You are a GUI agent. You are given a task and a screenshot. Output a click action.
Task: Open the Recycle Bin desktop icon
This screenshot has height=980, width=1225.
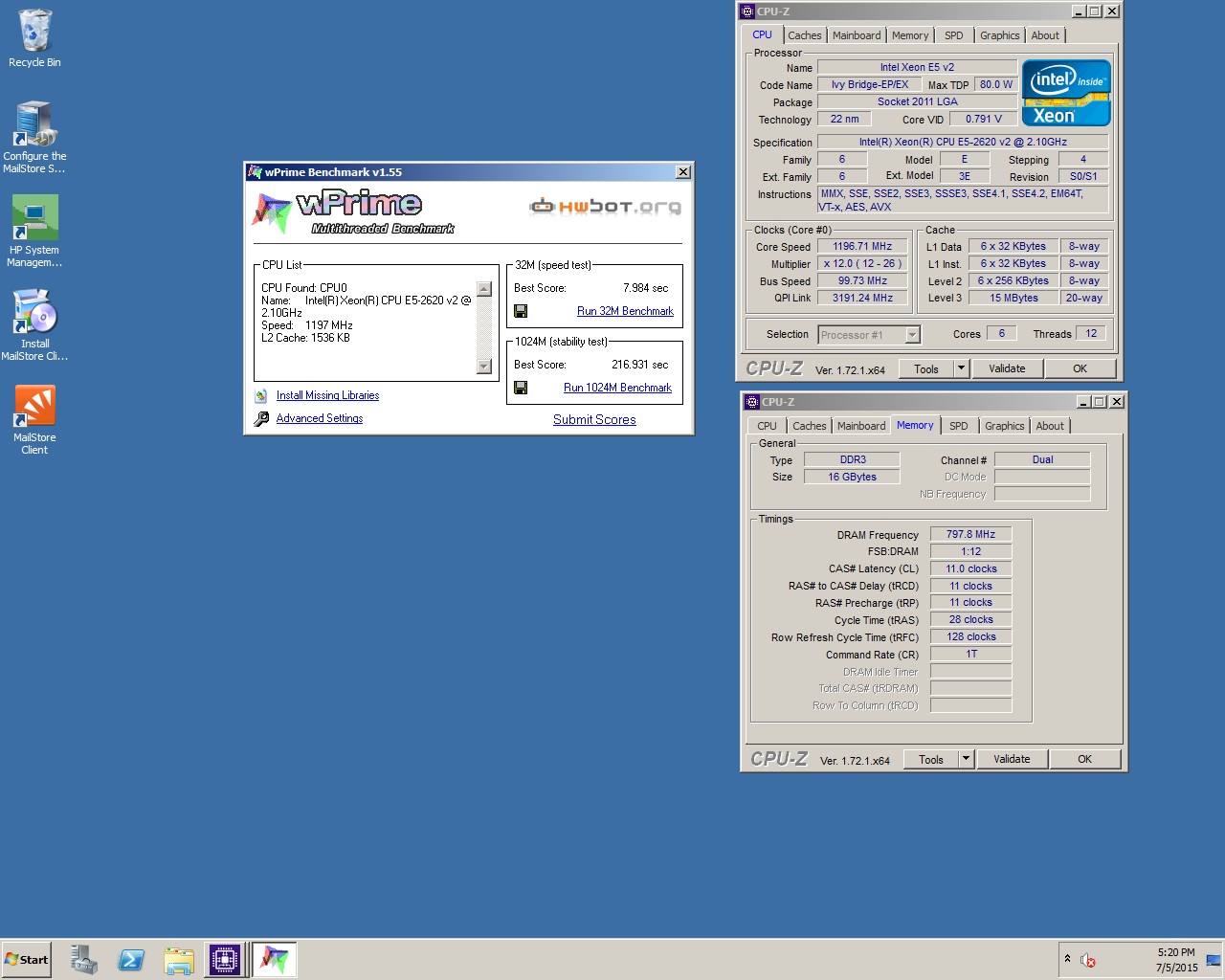[34, 38]
